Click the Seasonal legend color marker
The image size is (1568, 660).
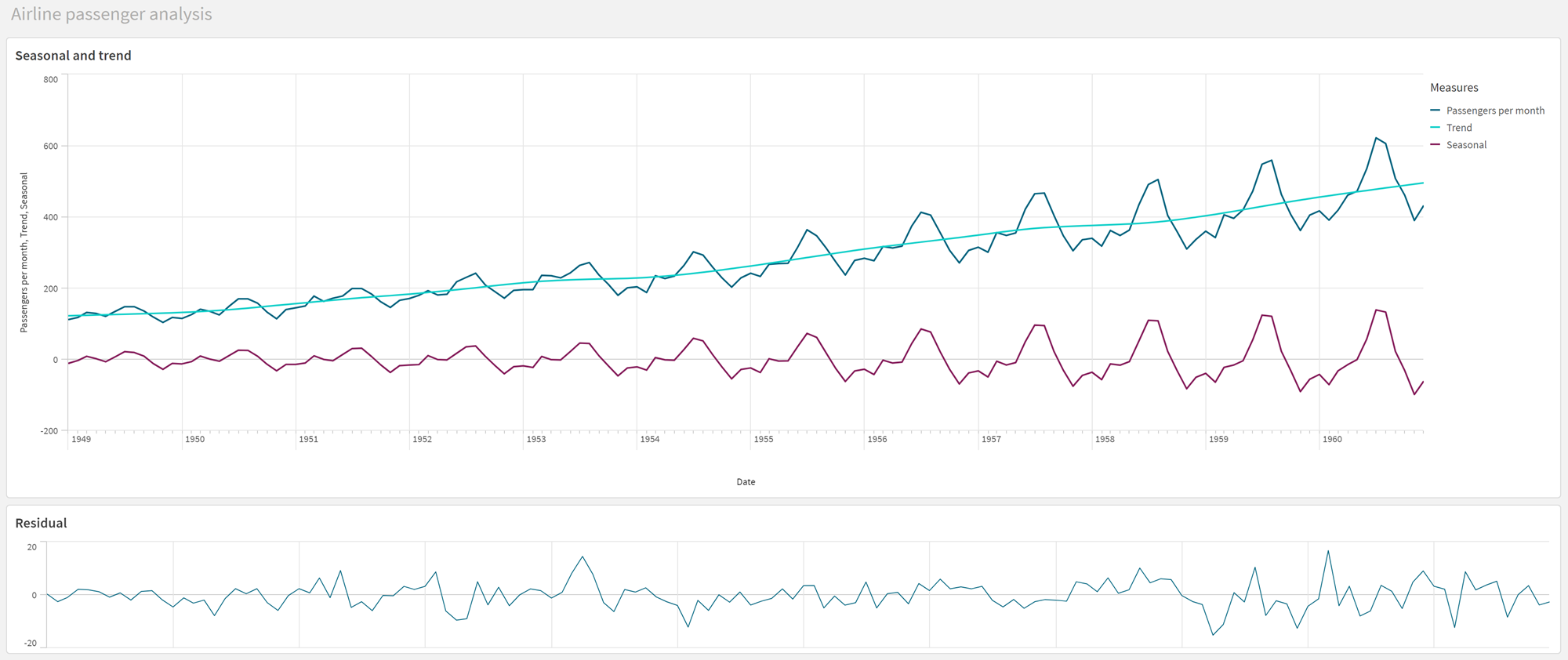(1436, 145)
